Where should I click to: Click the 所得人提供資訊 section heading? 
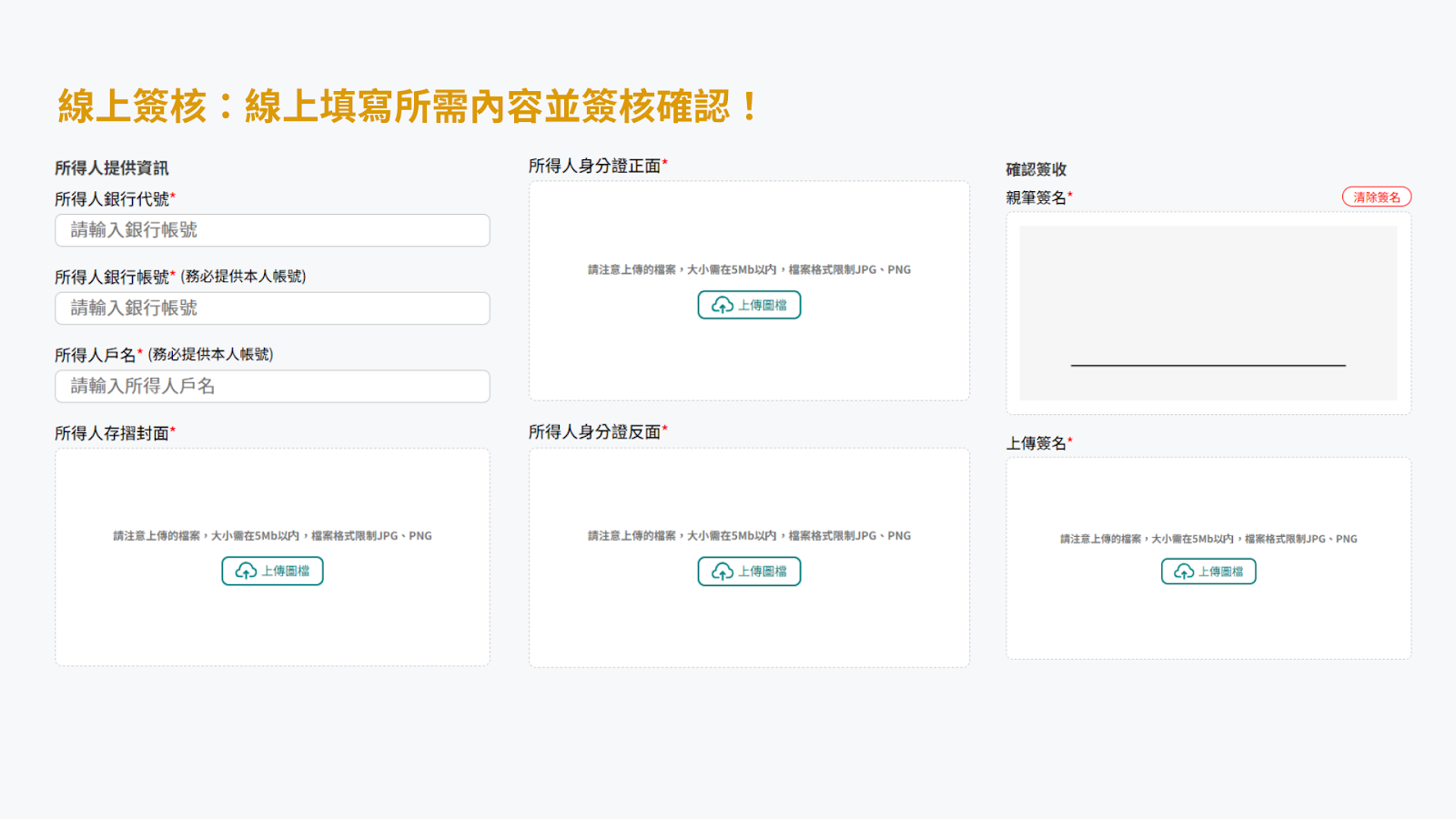coord(111,168)
